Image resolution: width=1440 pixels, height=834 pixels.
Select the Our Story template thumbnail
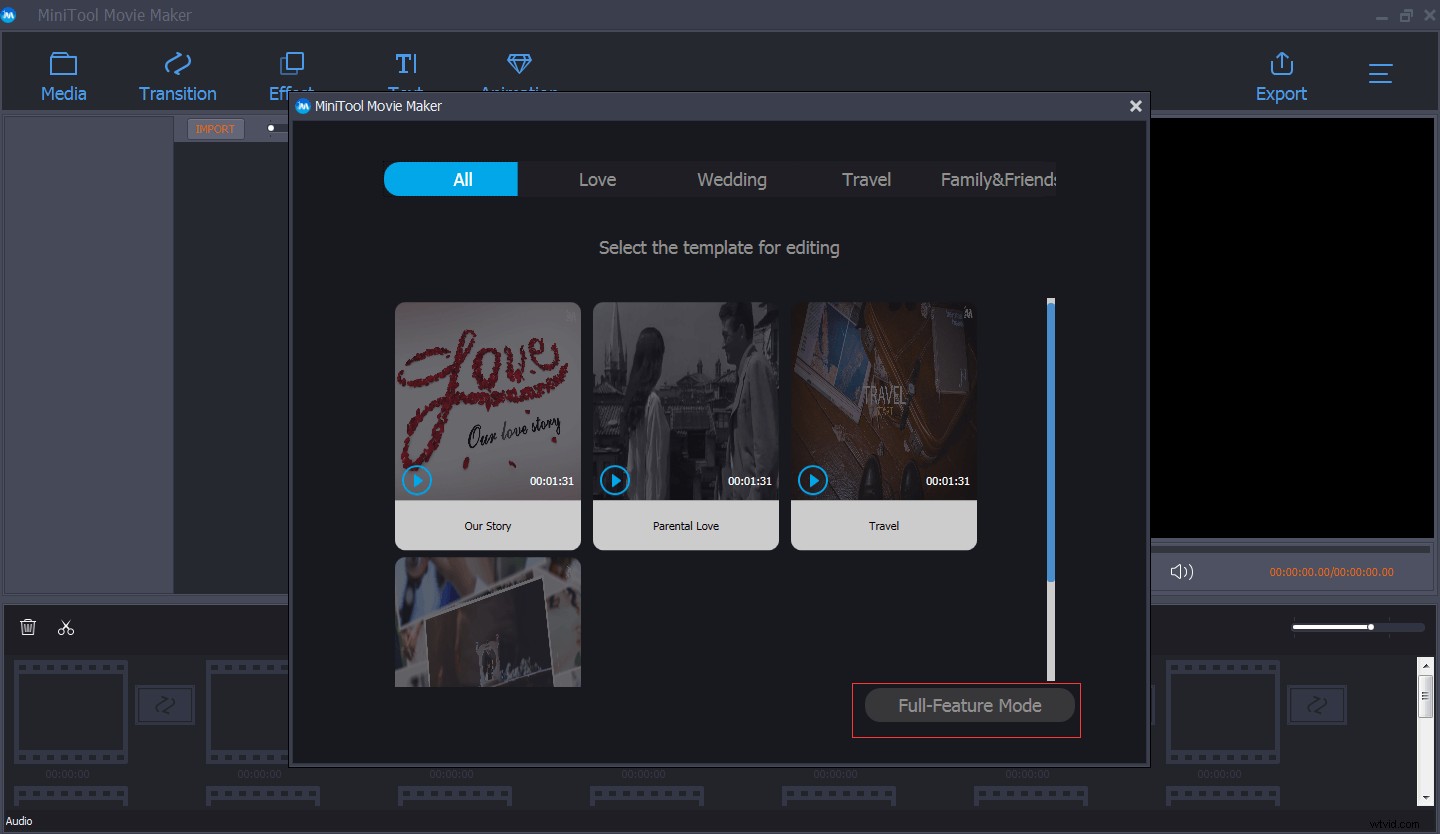487,400
